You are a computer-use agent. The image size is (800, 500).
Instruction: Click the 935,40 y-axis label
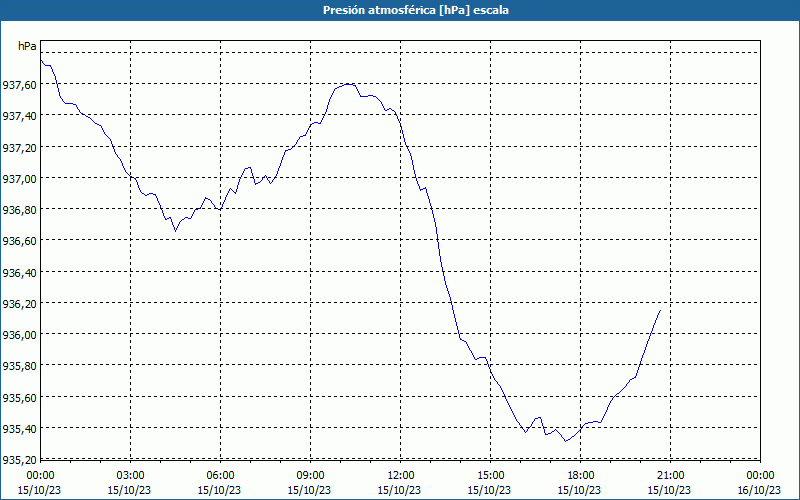pyautogui.click(x=20, y=429)
